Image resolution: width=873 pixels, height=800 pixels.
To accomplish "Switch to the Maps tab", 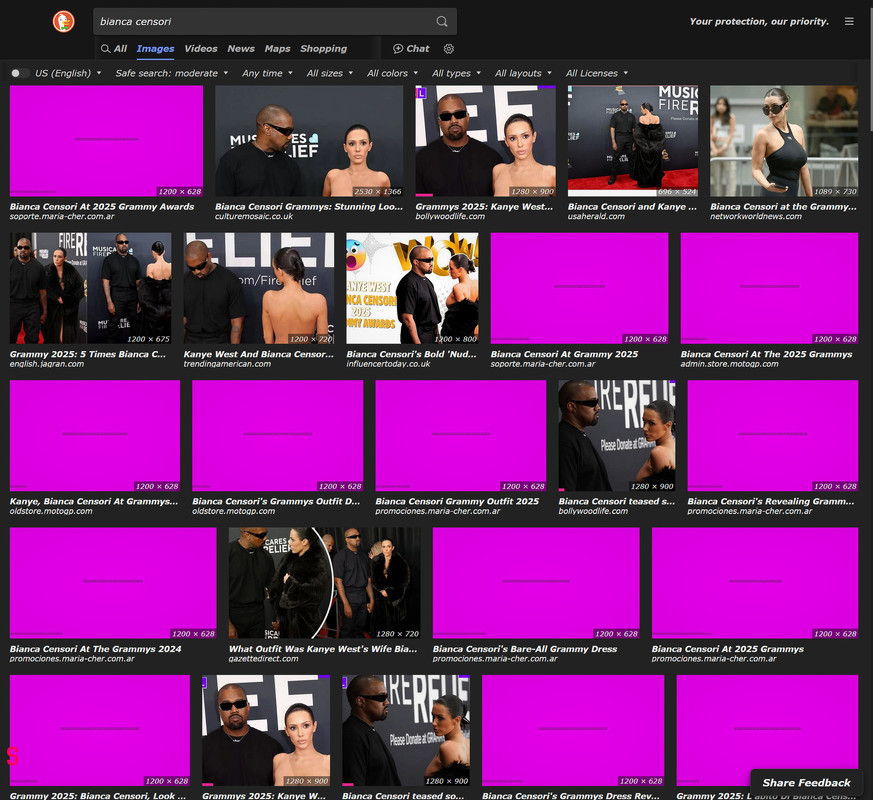I will [x=277, y=49].
